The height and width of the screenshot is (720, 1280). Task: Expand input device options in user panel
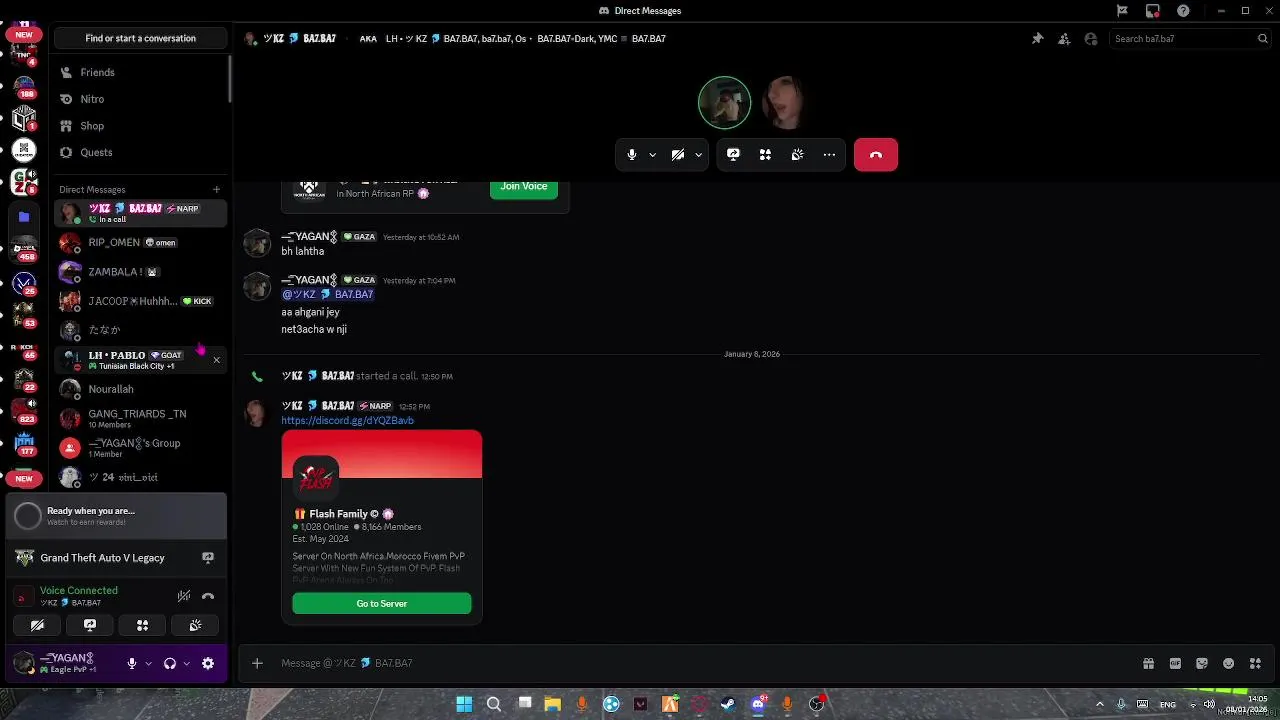[148, 663]
